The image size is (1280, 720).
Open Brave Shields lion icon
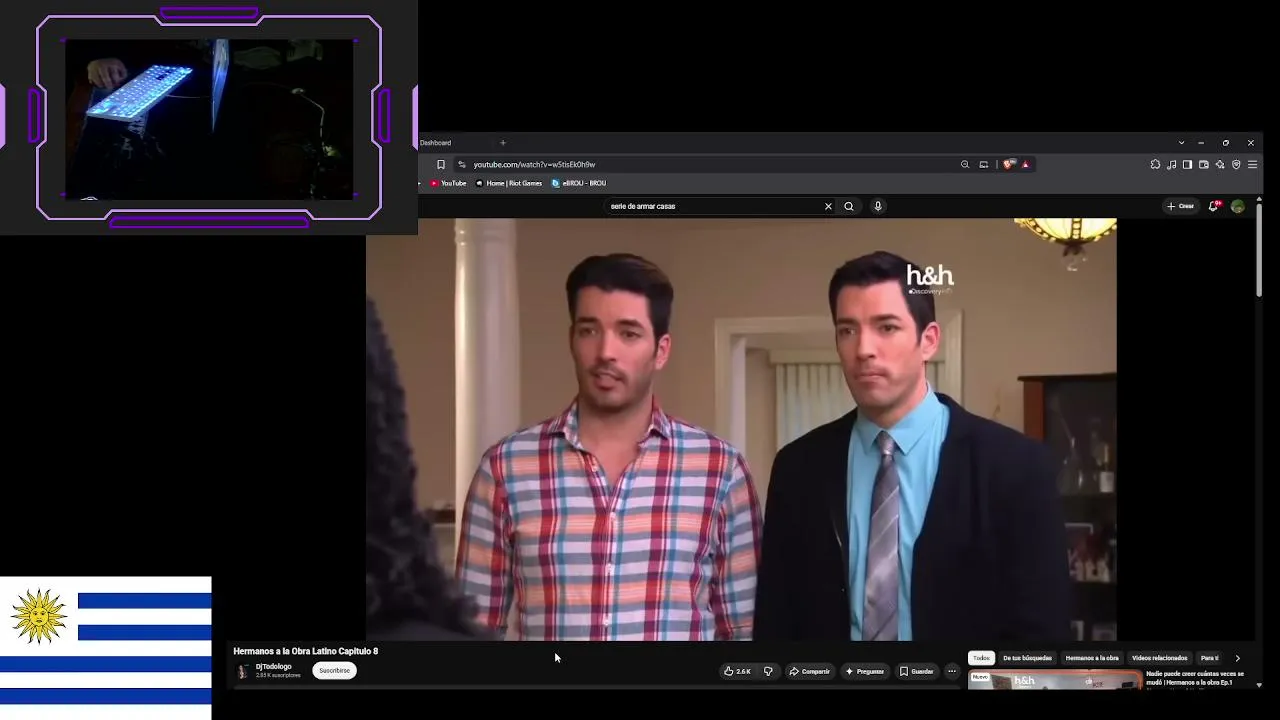point(1009,164)
